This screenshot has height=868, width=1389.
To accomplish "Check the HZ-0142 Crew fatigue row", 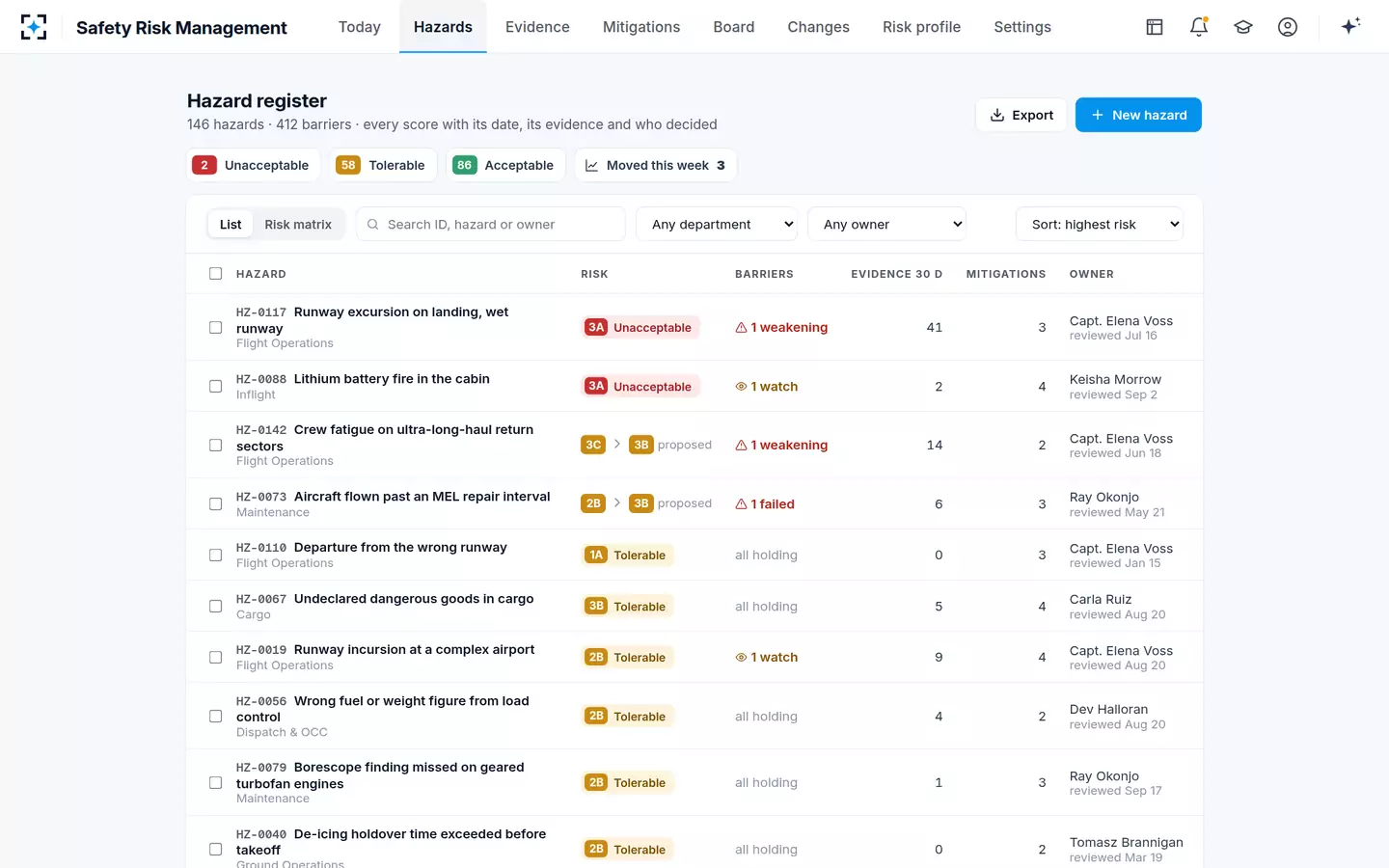I will 216,446.
